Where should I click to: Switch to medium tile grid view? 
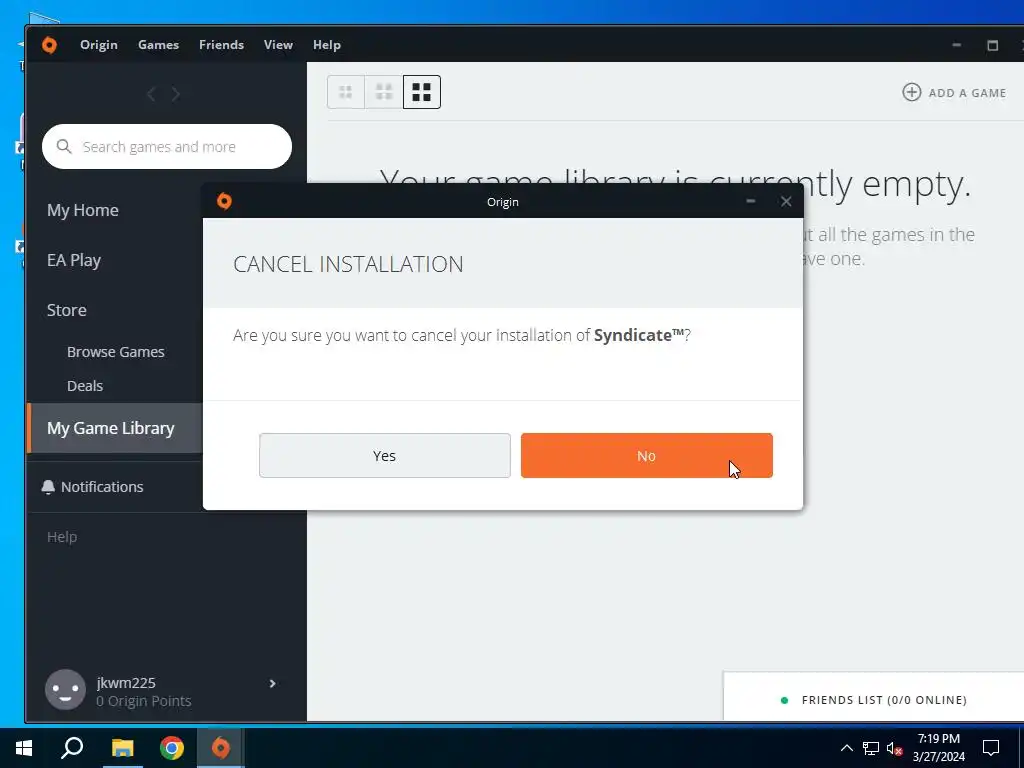pyautogui.click(x=384, y=92)
